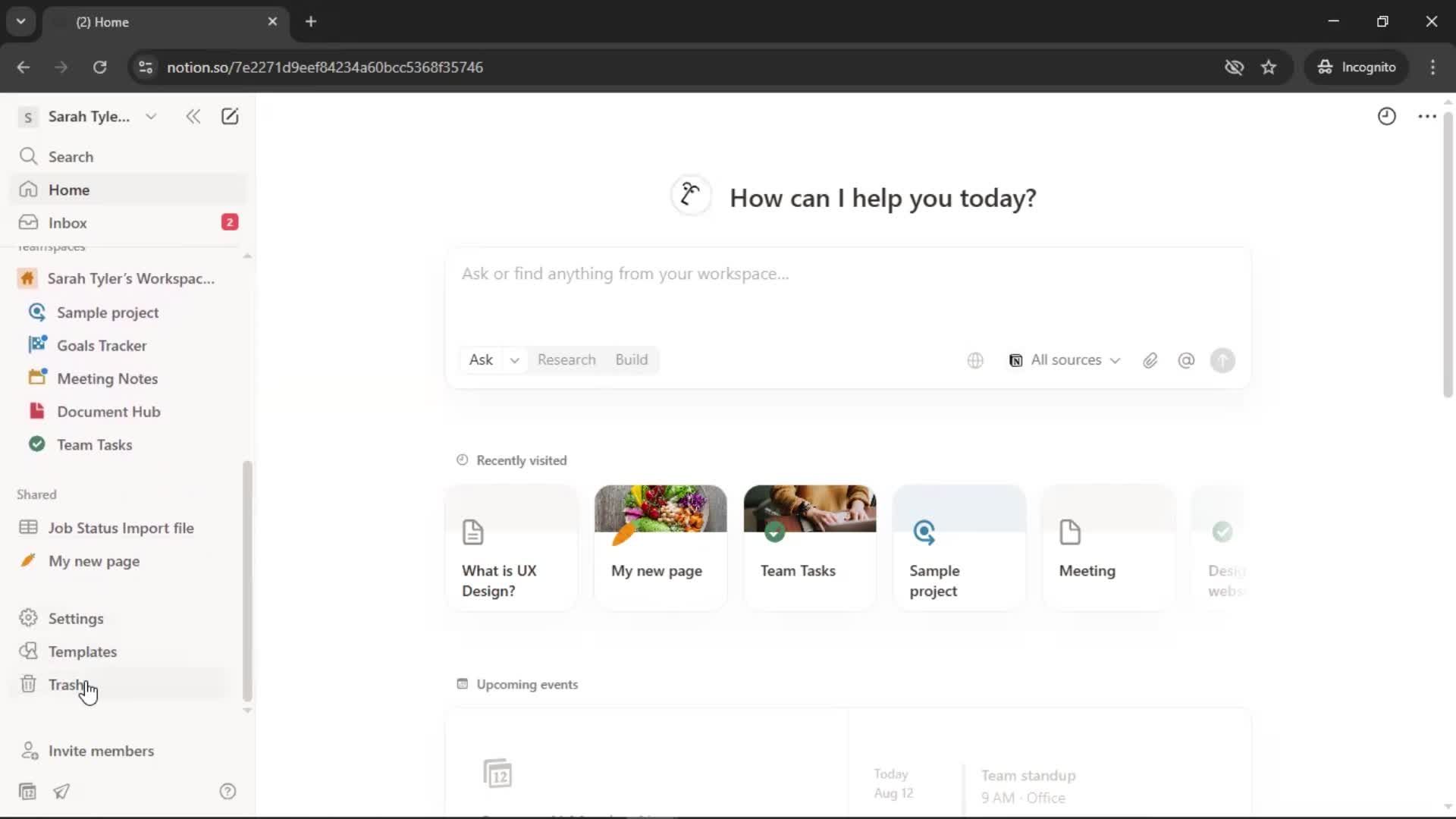Image resolution: width=1456 pixels, height=819 pixels.
Task: Create a new page with compose icon
Action: [x=230, y=116]
